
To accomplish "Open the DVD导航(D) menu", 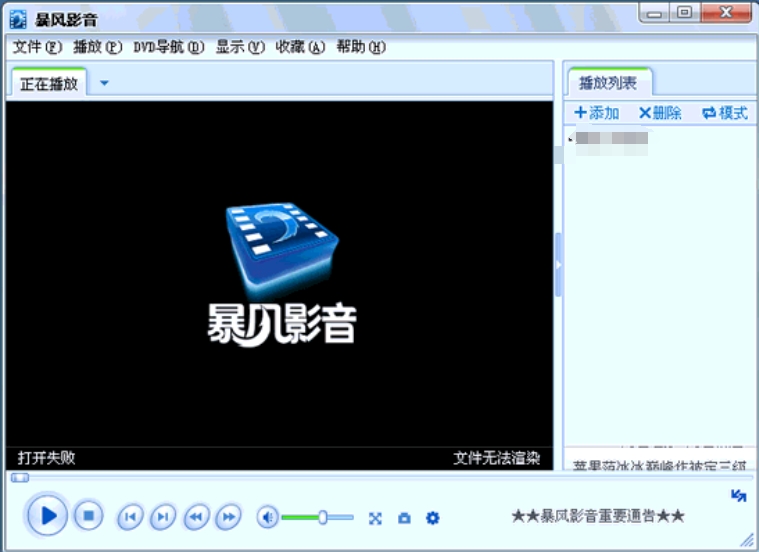I will 169,47.
